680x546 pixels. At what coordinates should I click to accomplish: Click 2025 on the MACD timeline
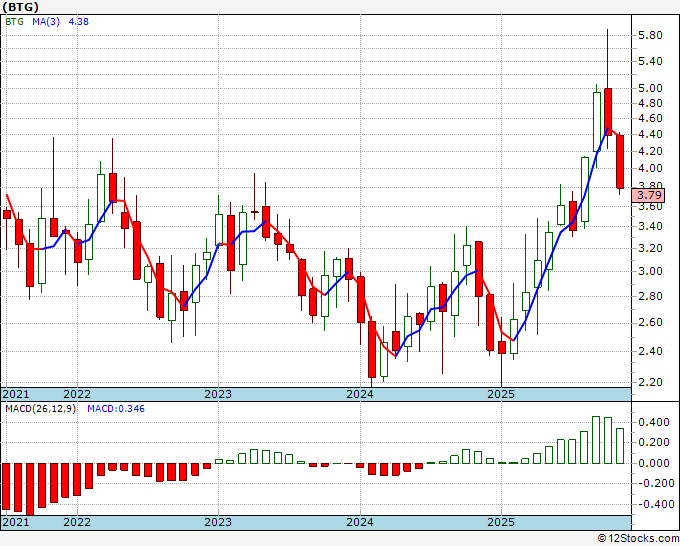click(x=501, y=522)
